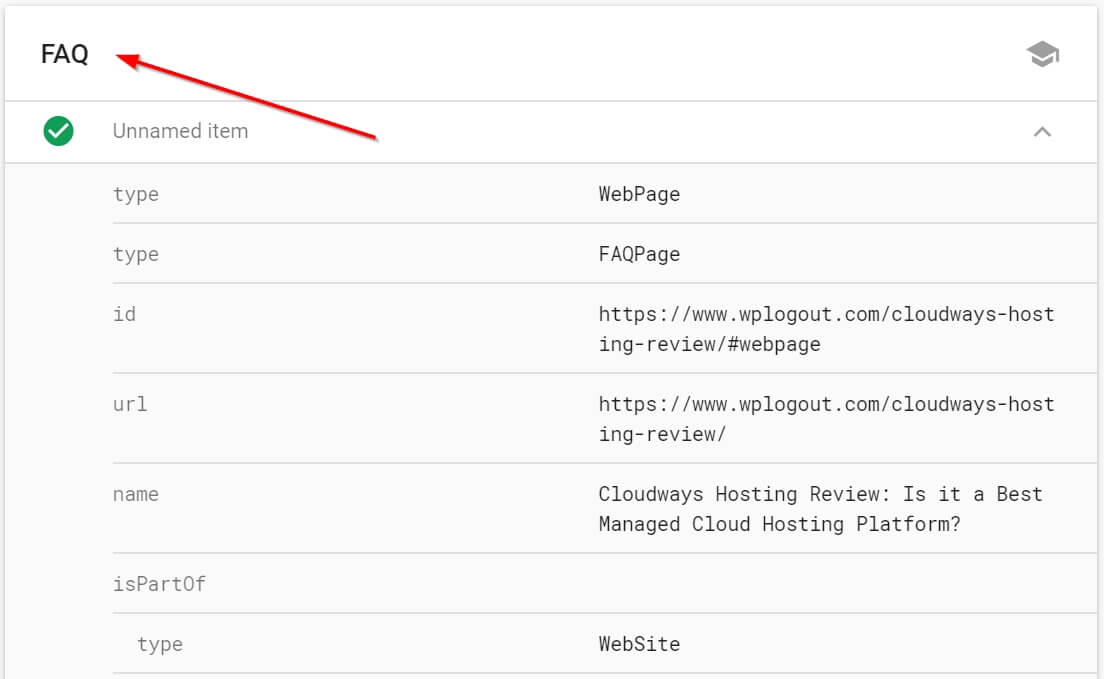Click the green valid checkmark icon
The height and width of the screenshot is (679, 1104).
click(57, 131)
